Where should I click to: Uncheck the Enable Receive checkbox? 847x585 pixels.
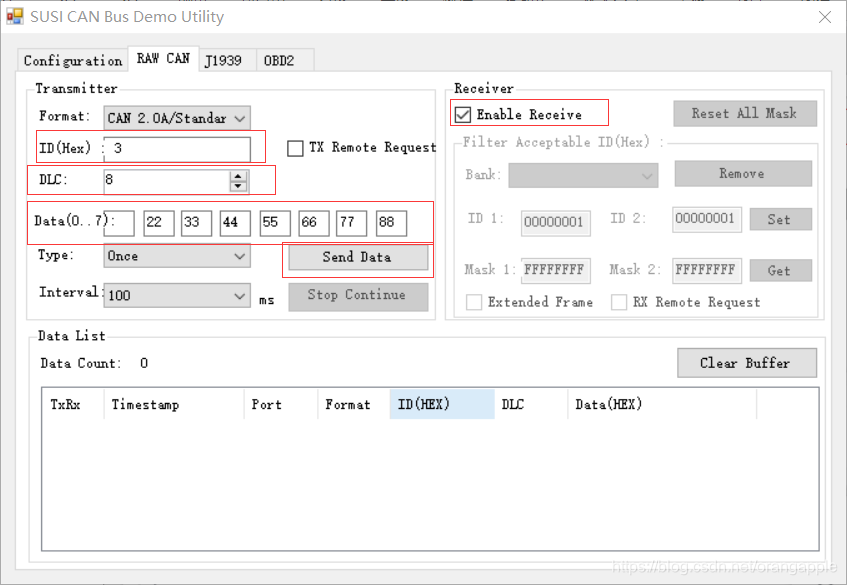pos(462,115)
